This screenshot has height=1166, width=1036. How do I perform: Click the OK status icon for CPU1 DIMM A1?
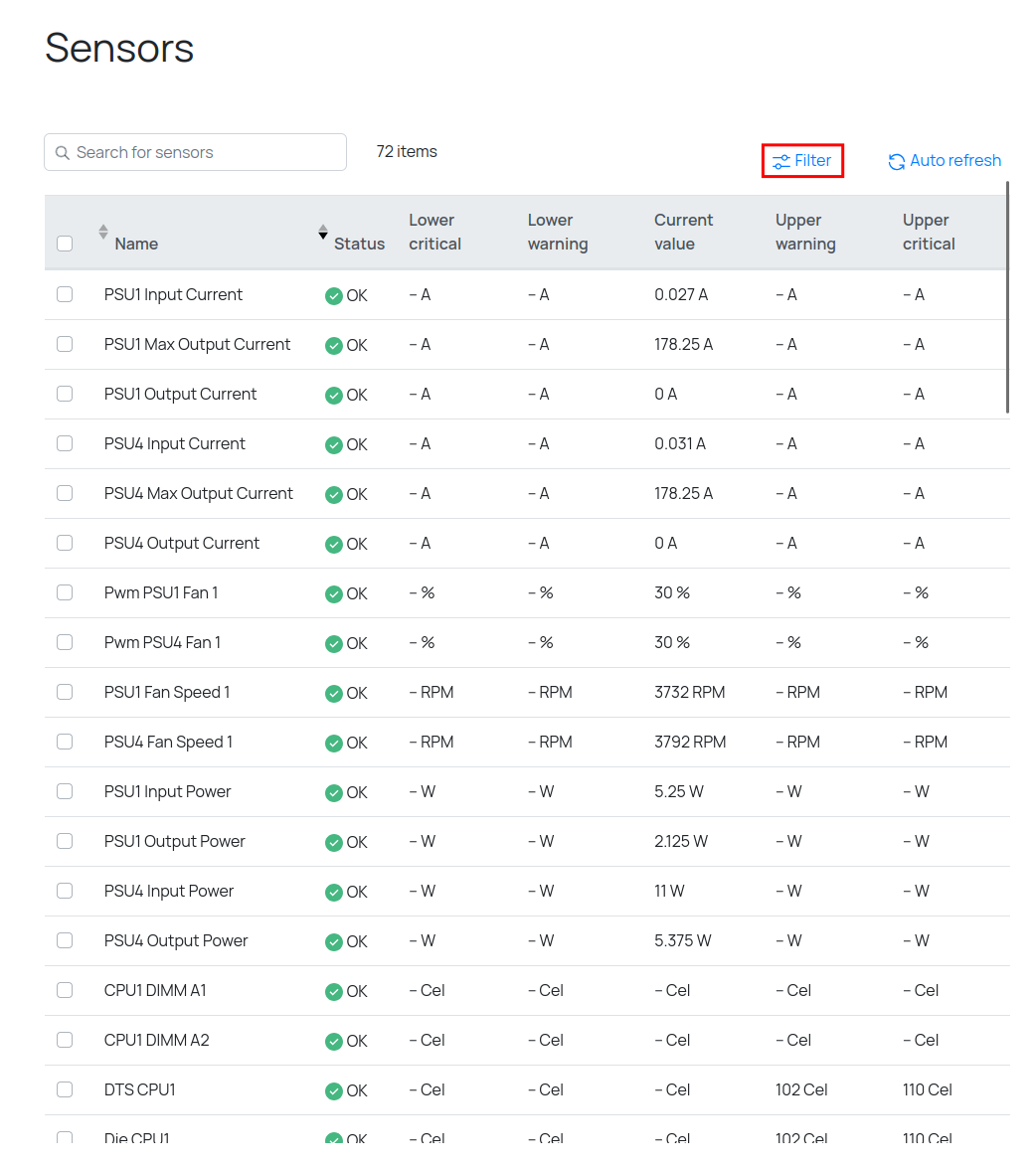tap(334, 991)
